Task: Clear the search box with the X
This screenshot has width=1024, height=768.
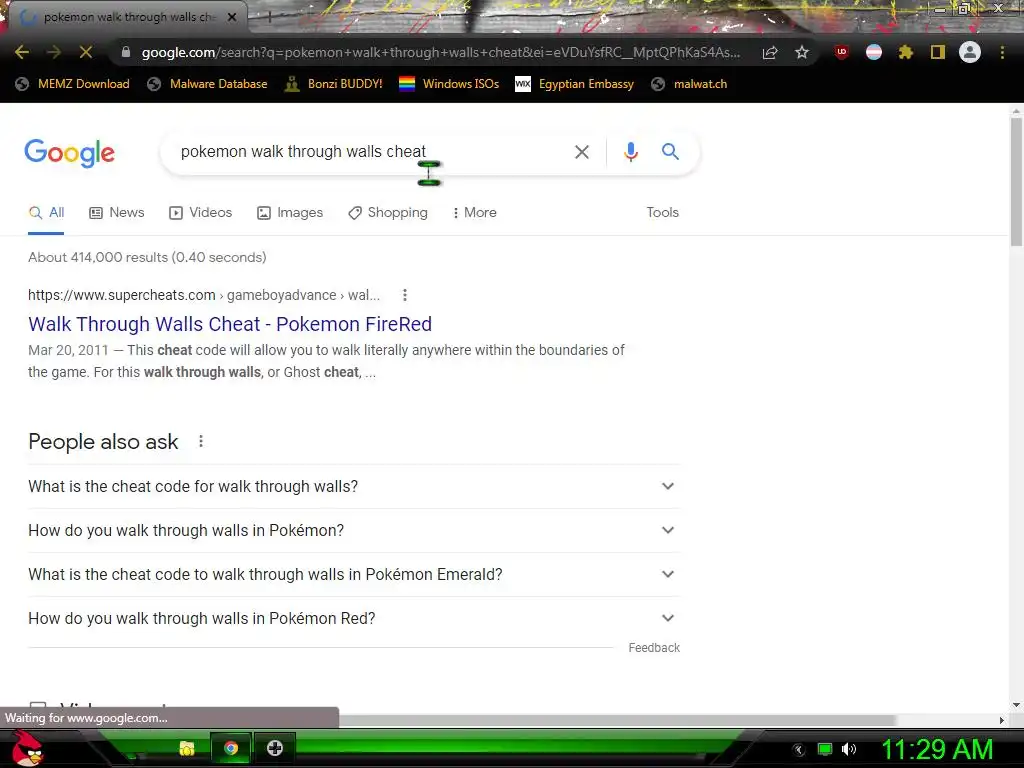Action: pos(581,152)
